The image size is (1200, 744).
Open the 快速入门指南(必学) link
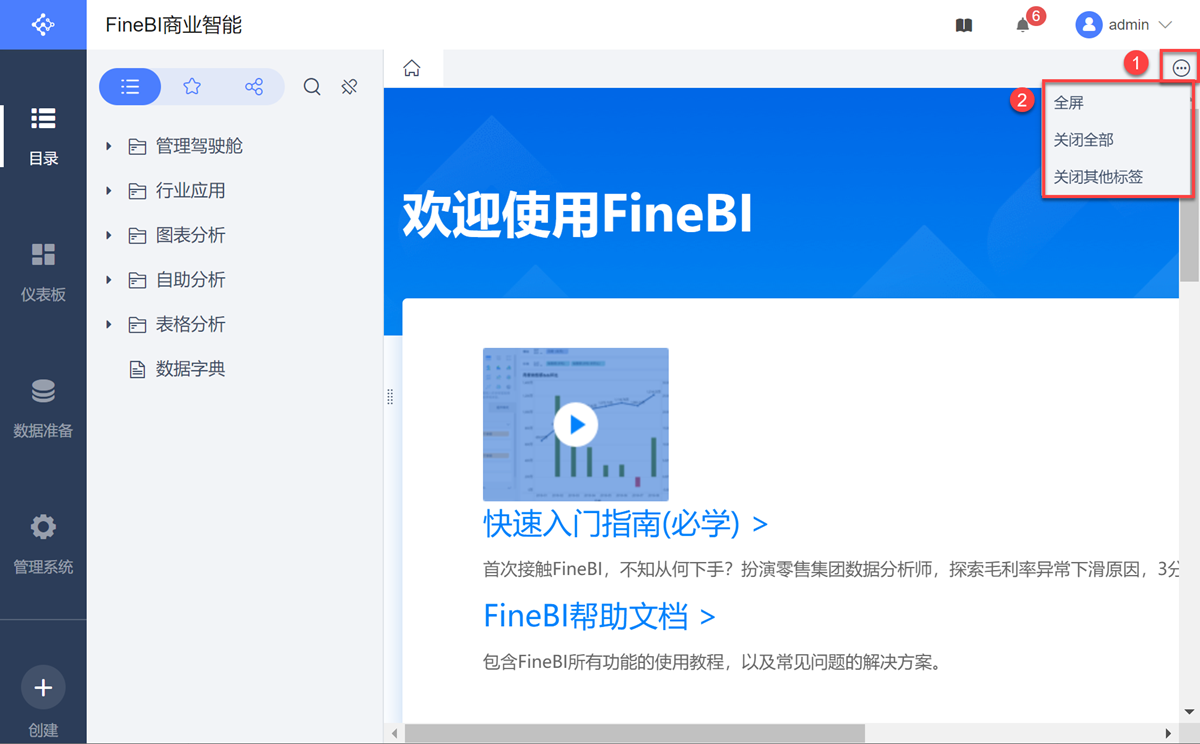pyautogui.click(x=625, y=522)
